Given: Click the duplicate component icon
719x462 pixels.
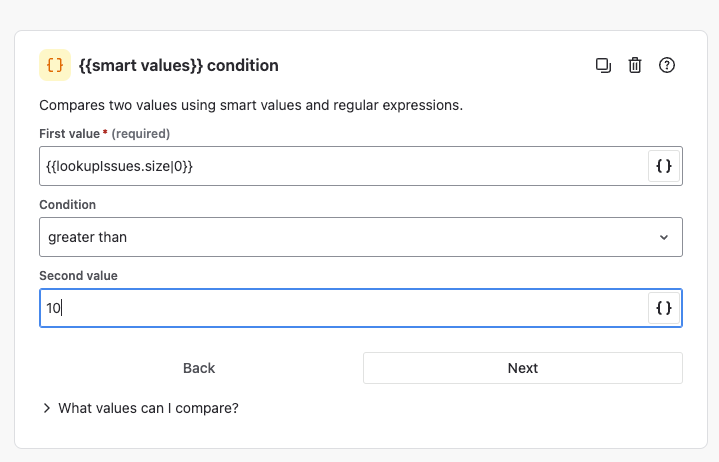Looking at the screenshot, I should pyautogui.click(x=603, y=65).
